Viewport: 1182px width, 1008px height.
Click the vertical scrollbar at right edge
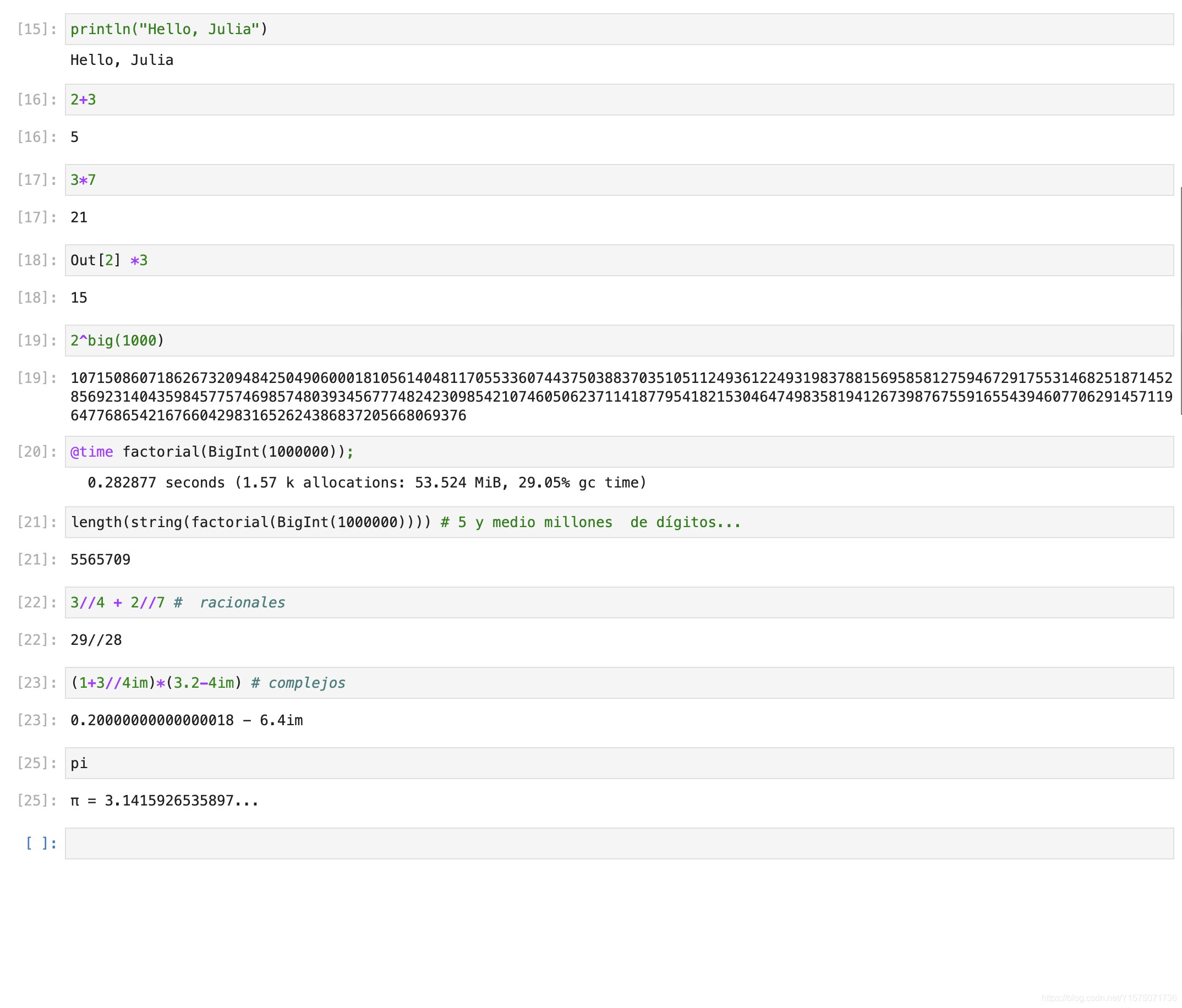(1180, 301)
